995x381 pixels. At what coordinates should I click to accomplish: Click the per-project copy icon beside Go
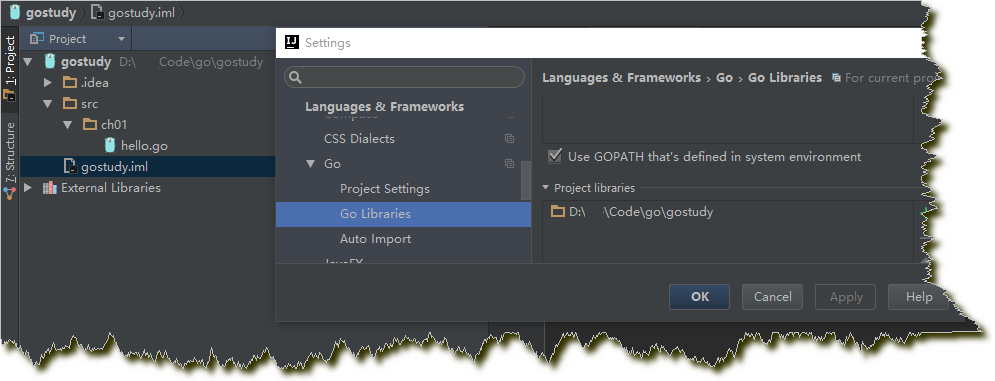[x=509, y=164]
